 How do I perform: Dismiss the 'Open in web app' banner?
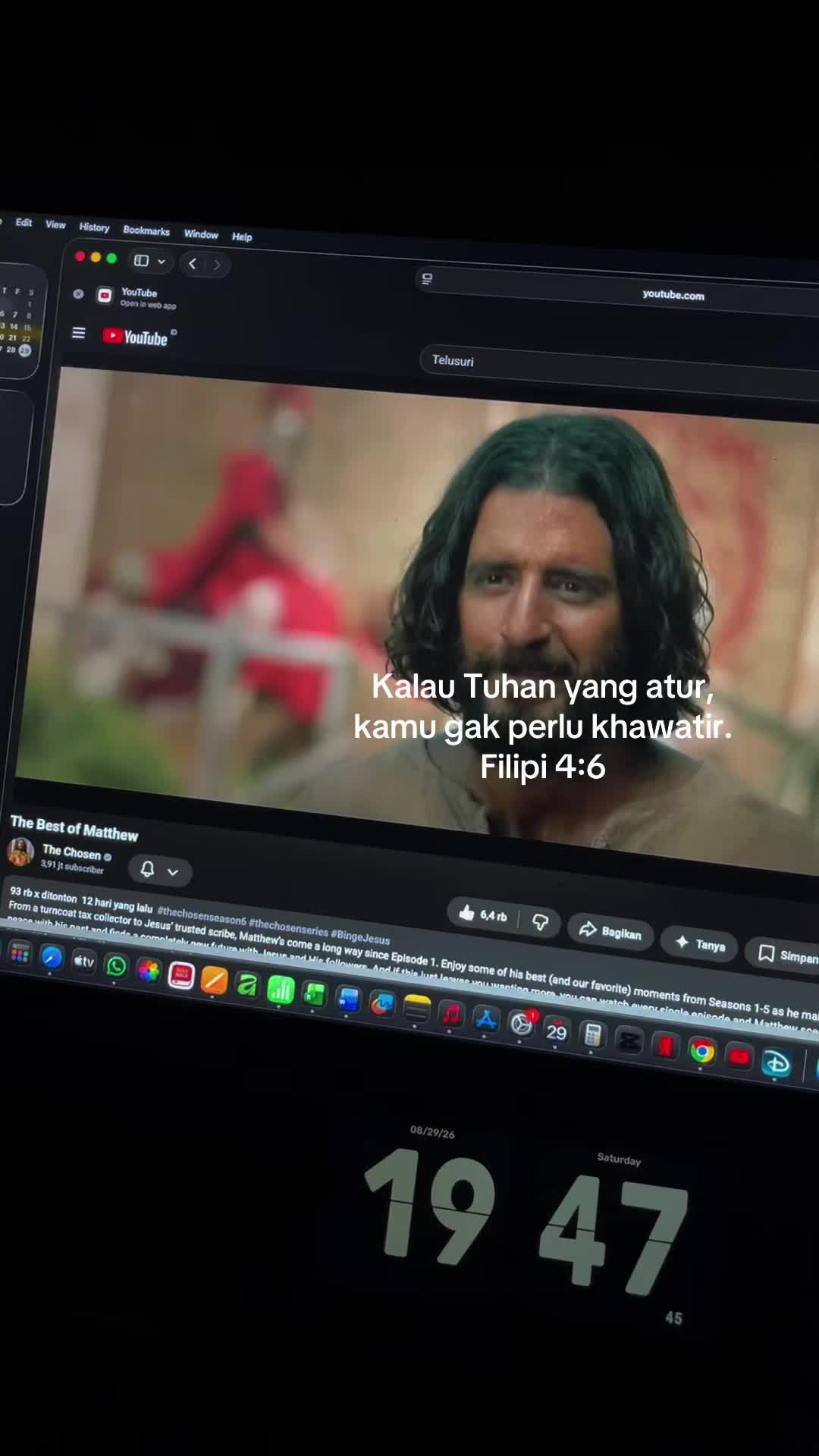pyautogui.click(x=78, y=293)
